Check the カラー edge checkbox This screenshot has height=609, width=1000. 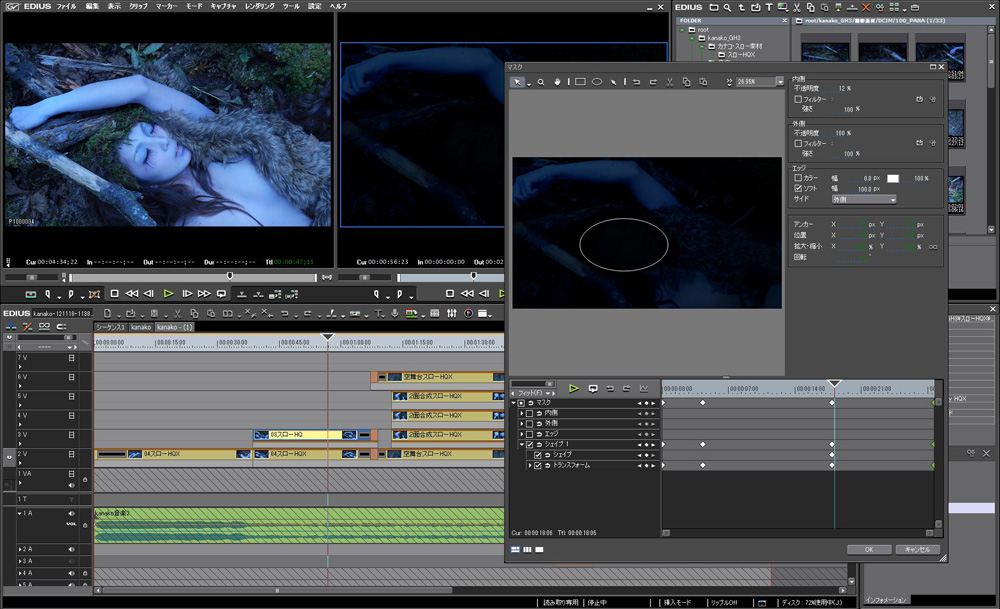798,178
